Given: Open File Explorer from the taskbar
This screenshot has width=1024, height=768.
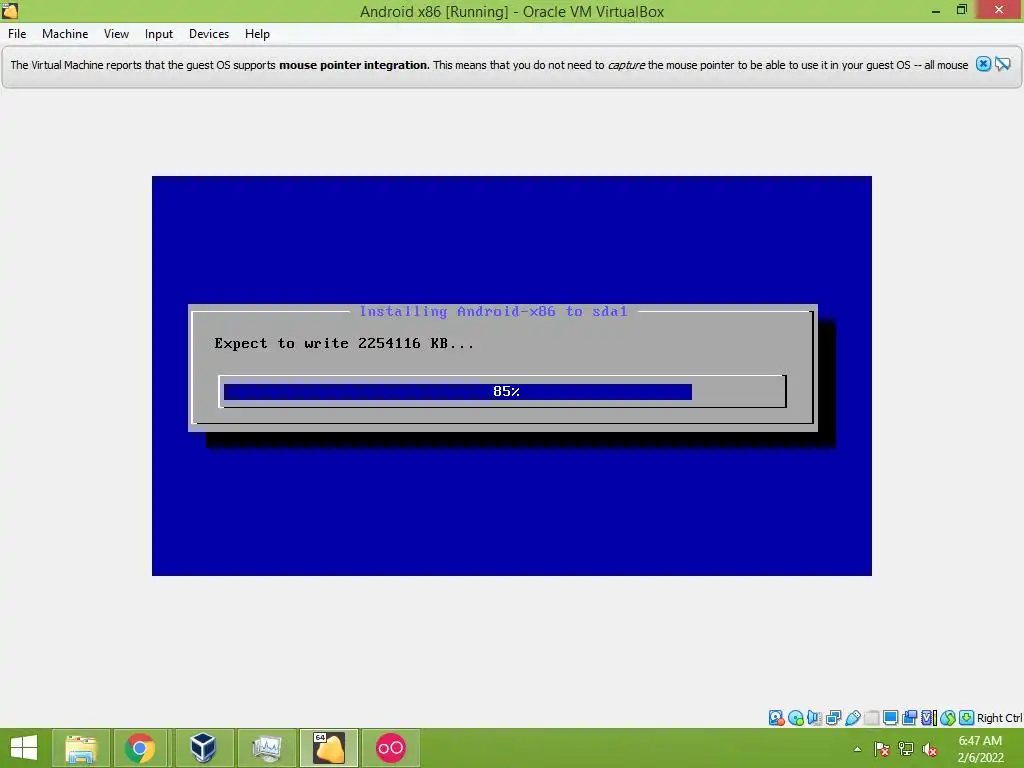Looking at the screenshot, I should click(81, 748).
